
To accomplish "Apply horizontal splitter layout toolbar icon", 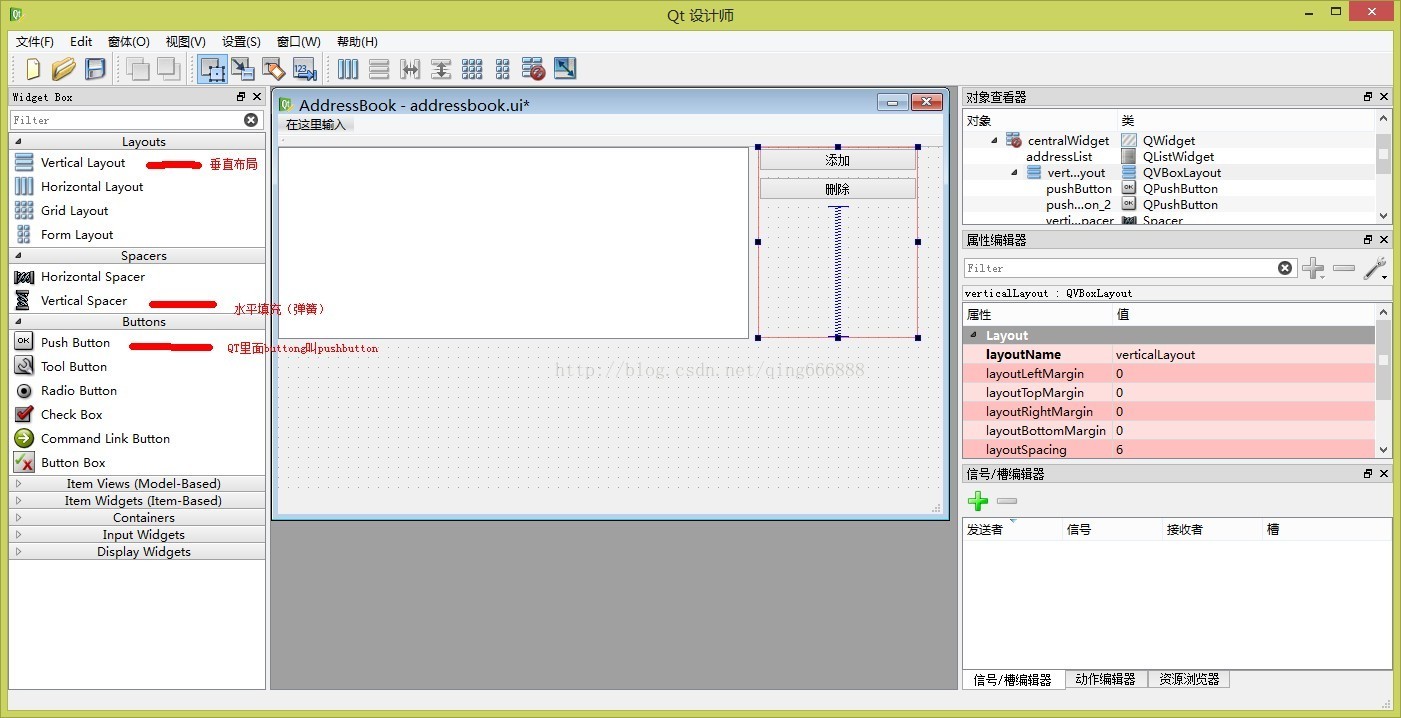I will click(x=410, y=69).
